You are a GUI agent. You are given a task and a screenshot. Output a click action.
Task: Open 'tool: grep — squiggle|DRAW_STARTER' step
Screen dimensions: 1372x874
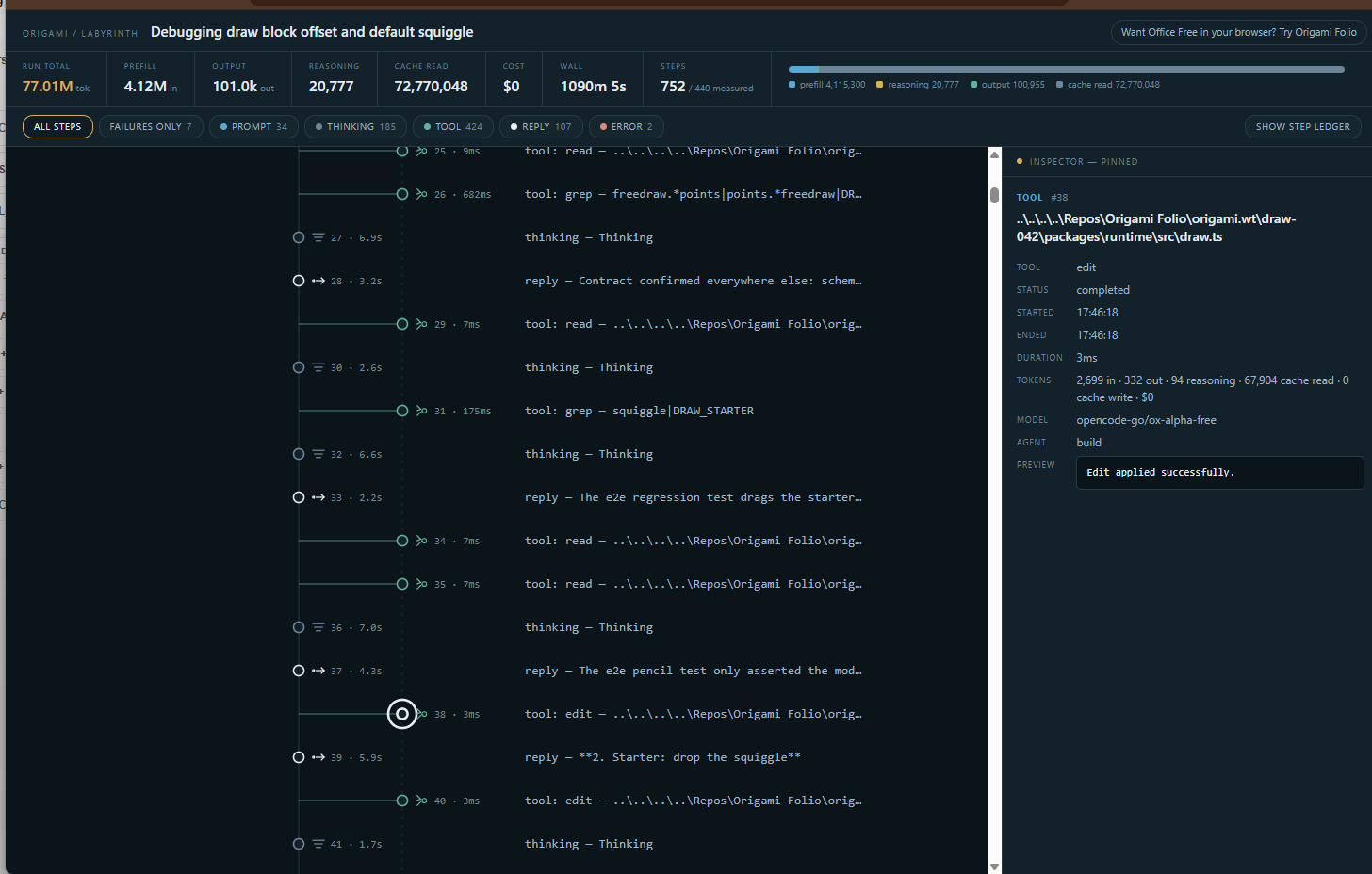(x=639, y=411)
